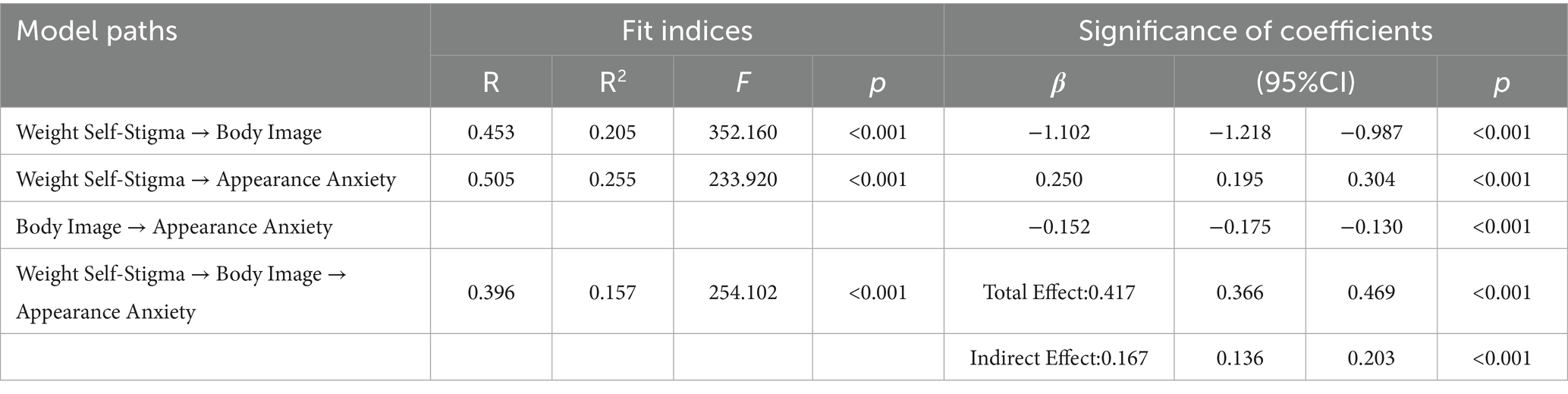Click the lower confidence limit 0.136
Screen dimensions: 1568x394
(x=1240, y=358)
